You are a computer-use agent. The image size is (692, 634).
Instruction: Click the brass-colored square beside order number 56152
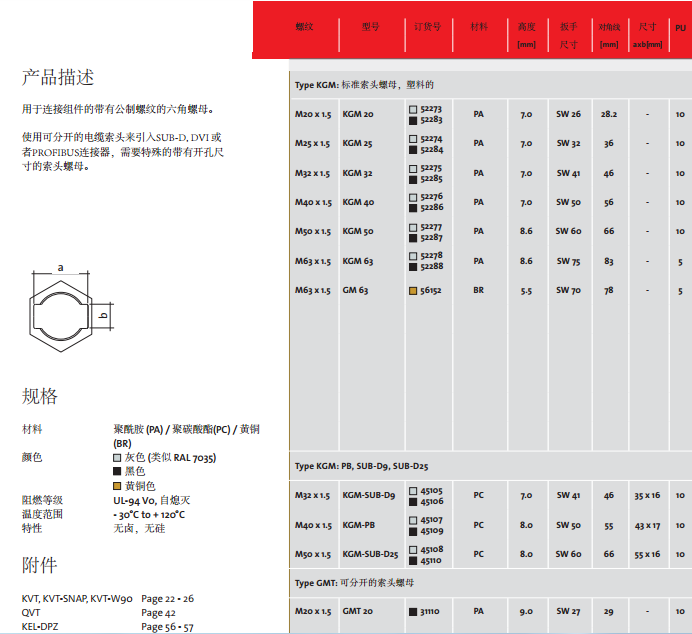[412, 291]
